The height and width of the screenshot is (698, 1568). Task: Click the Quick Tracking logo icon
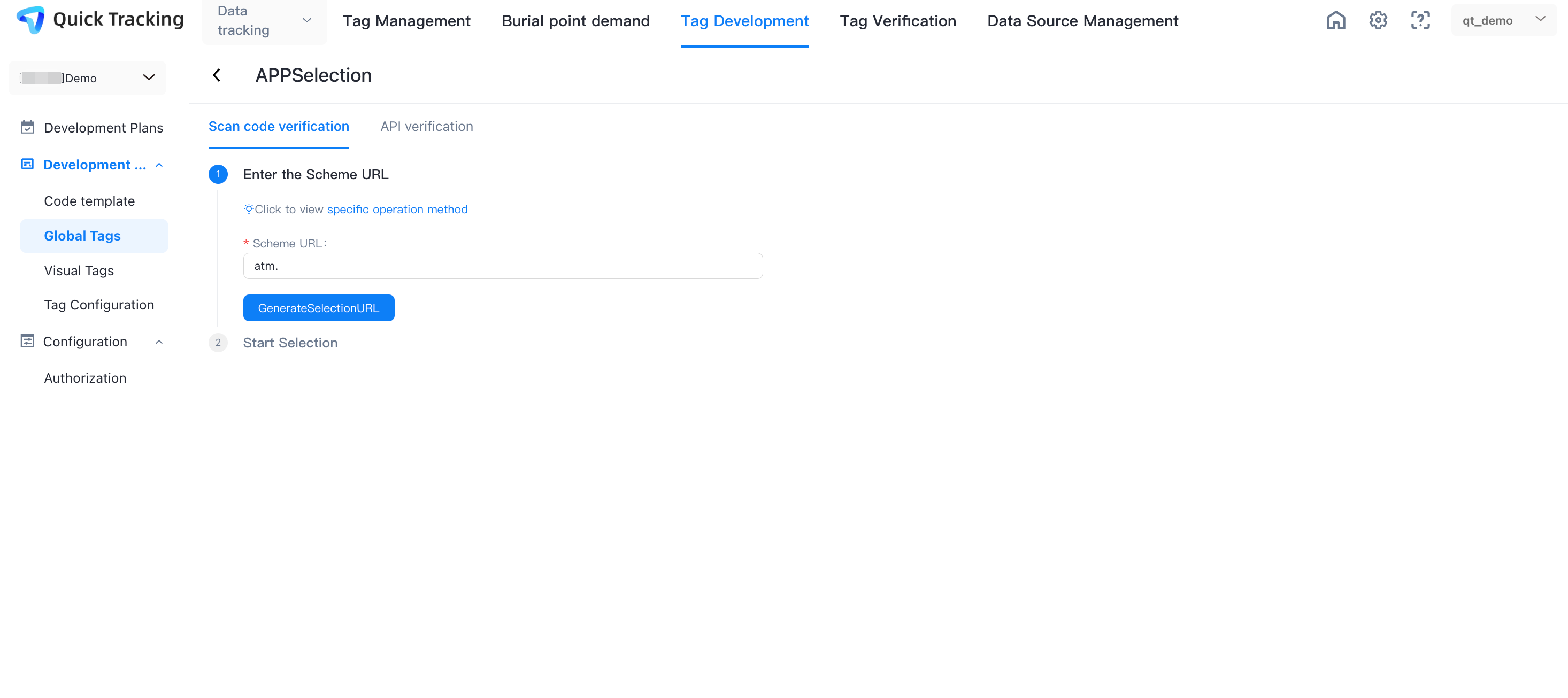pos(30,20)
